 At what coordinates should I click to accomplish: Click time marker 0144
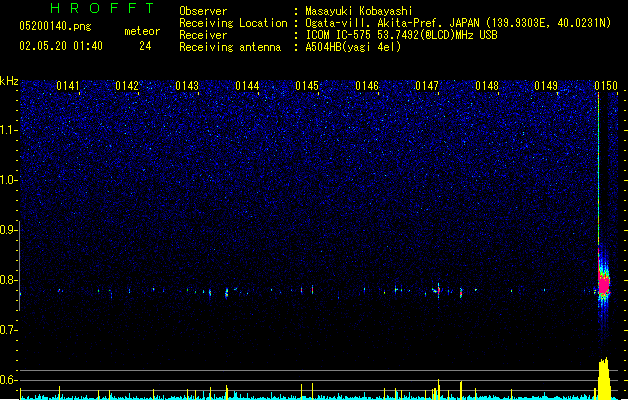pos(247,86)
